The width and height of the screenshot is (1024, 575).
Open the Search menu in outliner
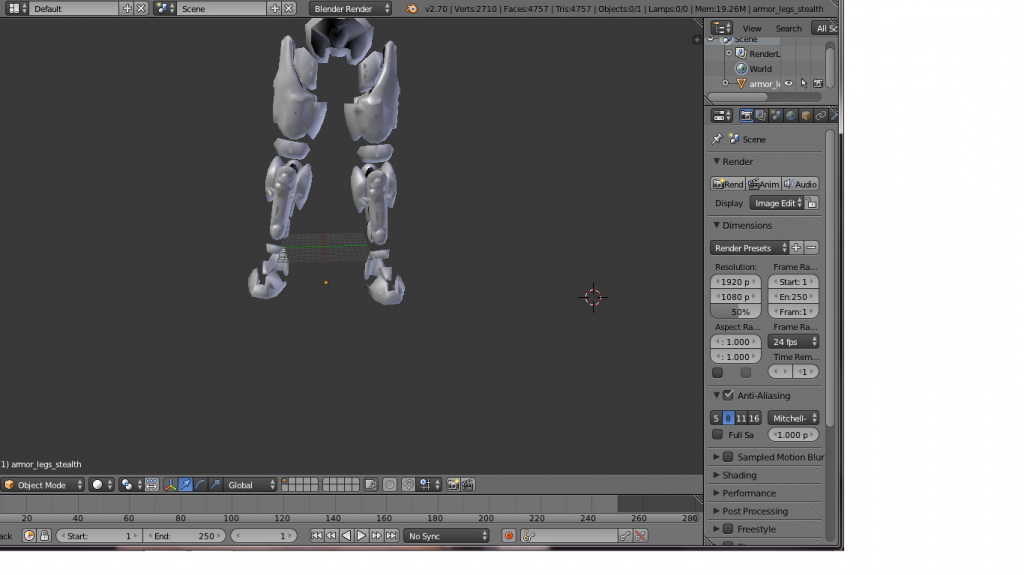(x=788, y=28)
